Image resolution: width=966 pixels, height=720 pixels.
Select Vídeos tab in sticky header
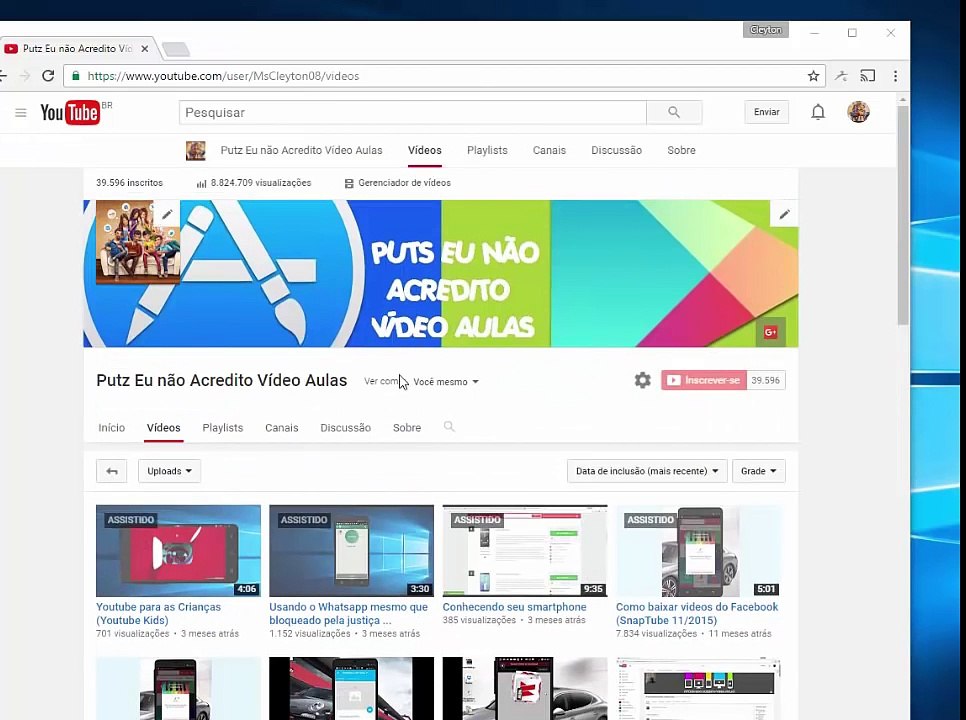[x=424, y=150]
